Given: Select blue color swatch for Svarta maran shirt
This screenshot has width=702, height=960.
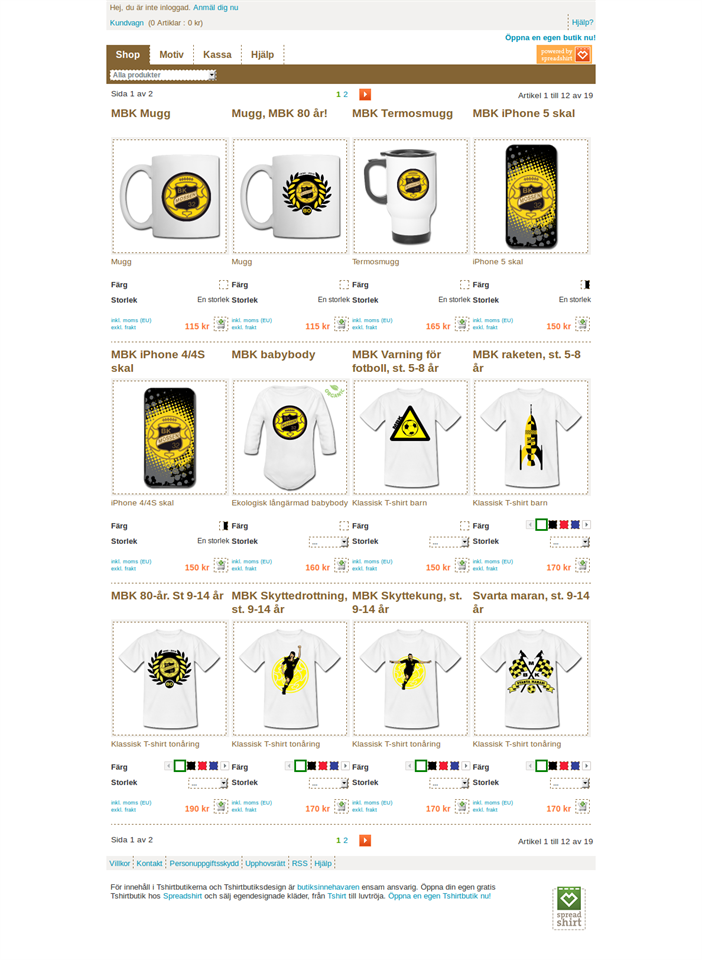Looking at the screenshot, I should click(575, 766).
